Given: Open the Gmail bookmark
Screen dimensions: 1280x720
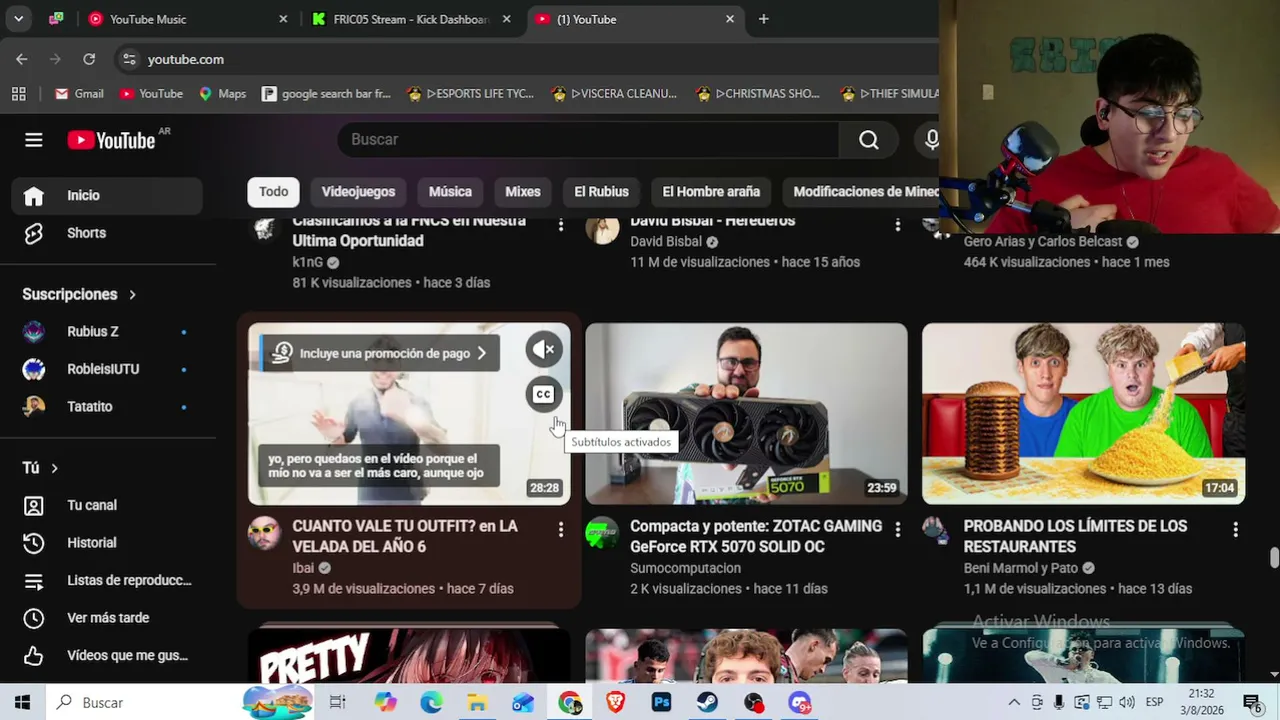Looking at the screenshot, I should point(79,93).
